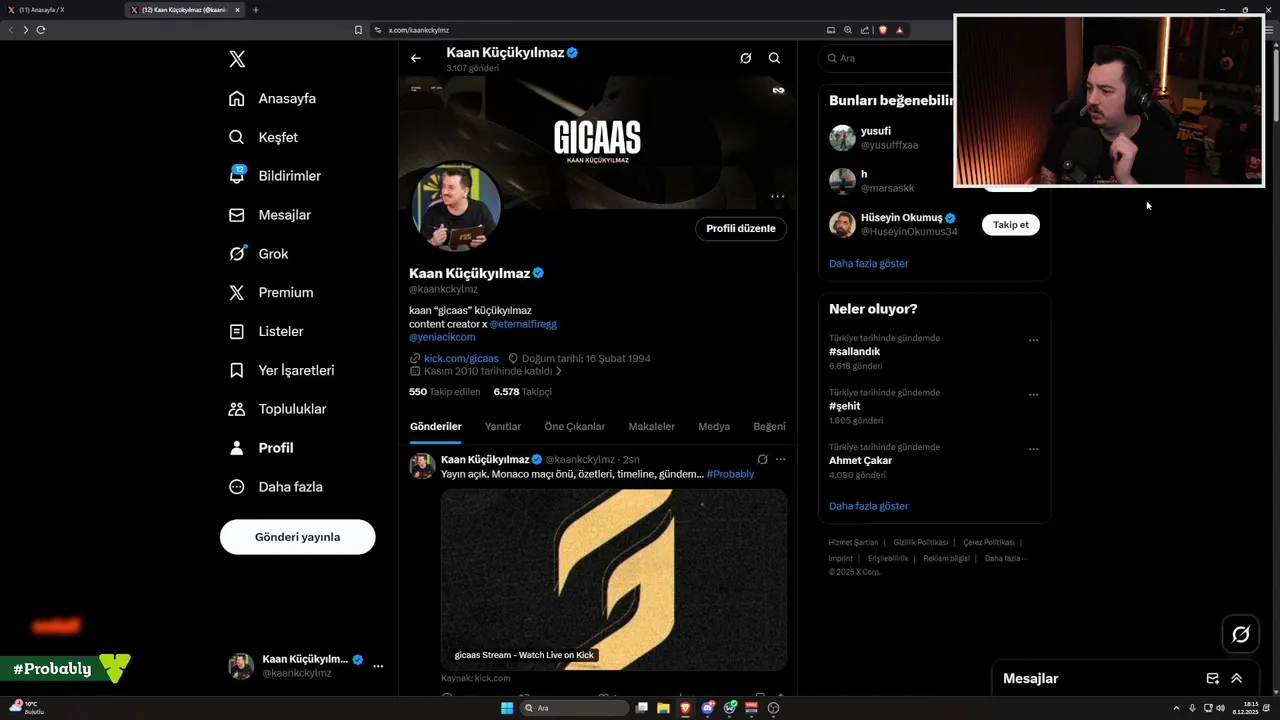The width and height of the screenshot is (1280, 720).
Task: Expand the join date details chevron
Action: point(559,371)
